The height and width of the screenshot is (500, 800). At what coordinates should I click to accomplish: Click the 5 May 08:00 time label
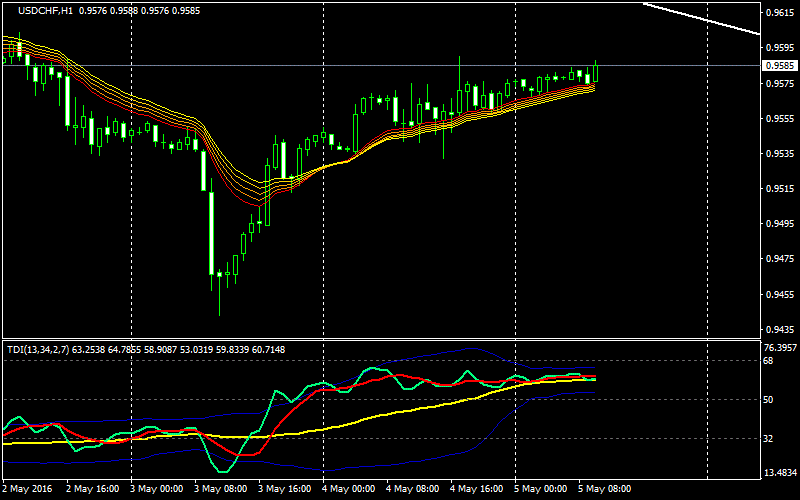click(607, 490)
